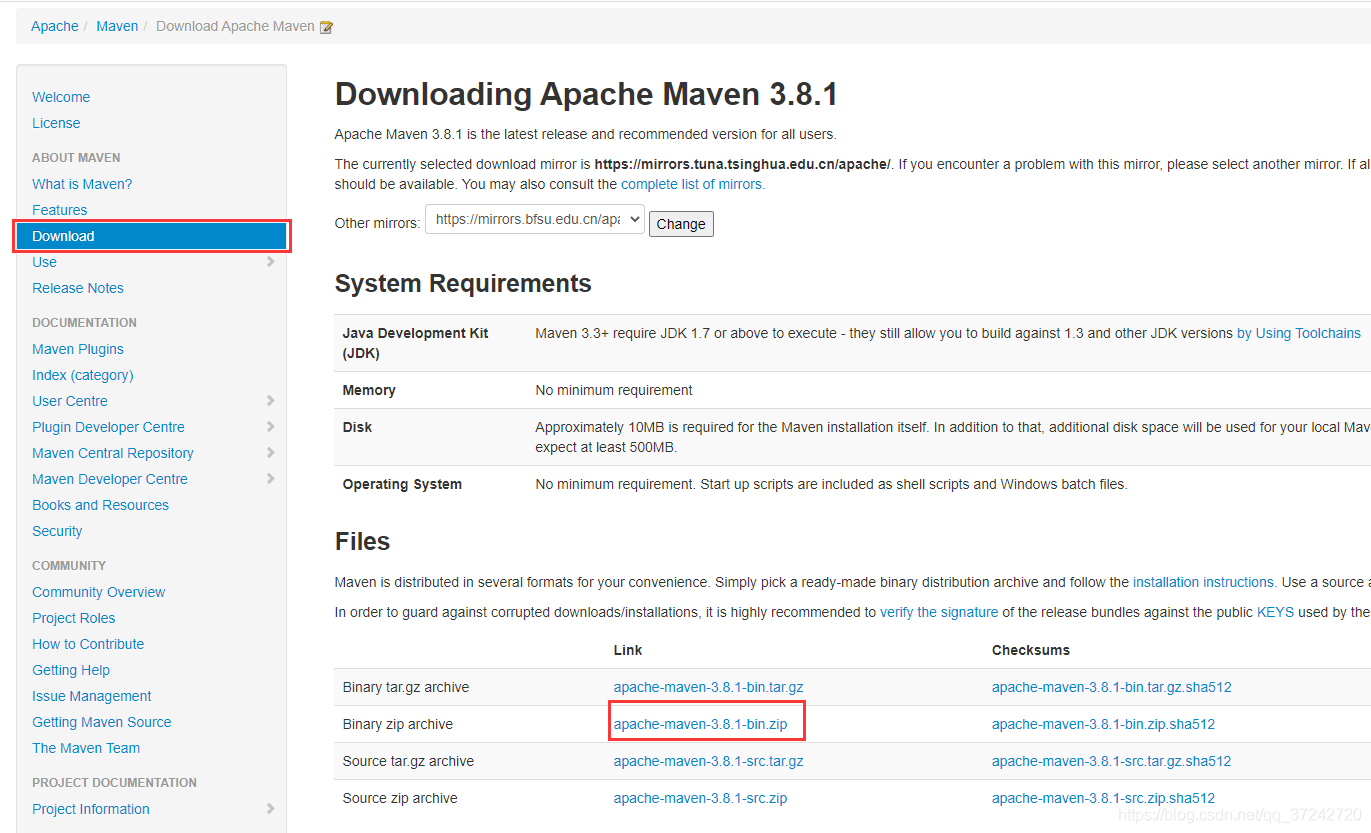Open the User Centre link
The height and width of the screenshot is (833, 1371).
point(70,401)
